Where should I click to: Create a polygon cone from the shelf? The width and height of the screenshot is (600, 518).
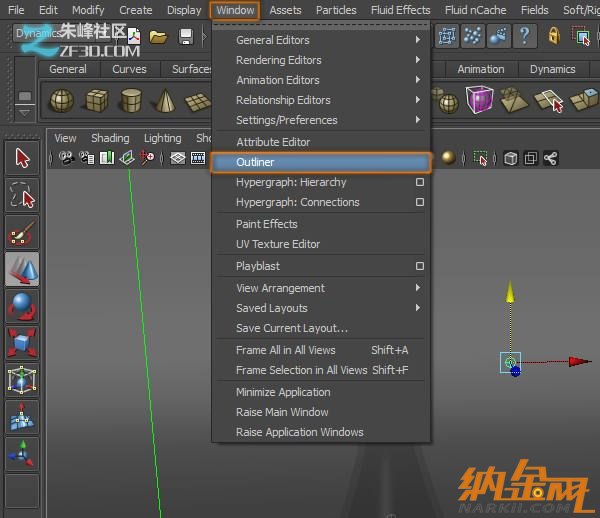(x=164, y=101)
